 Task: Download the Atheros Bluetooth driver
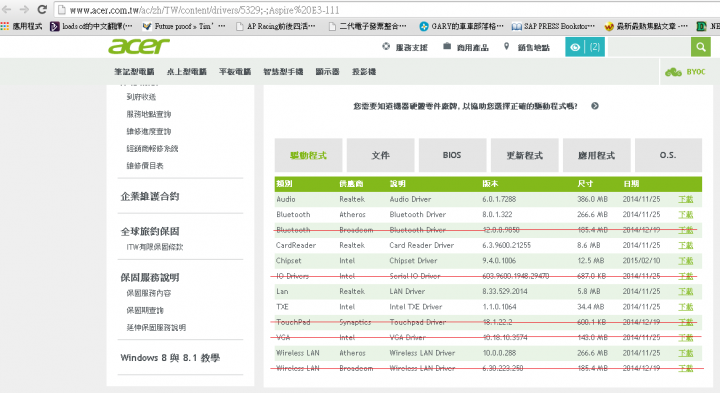tap(686, 214)
